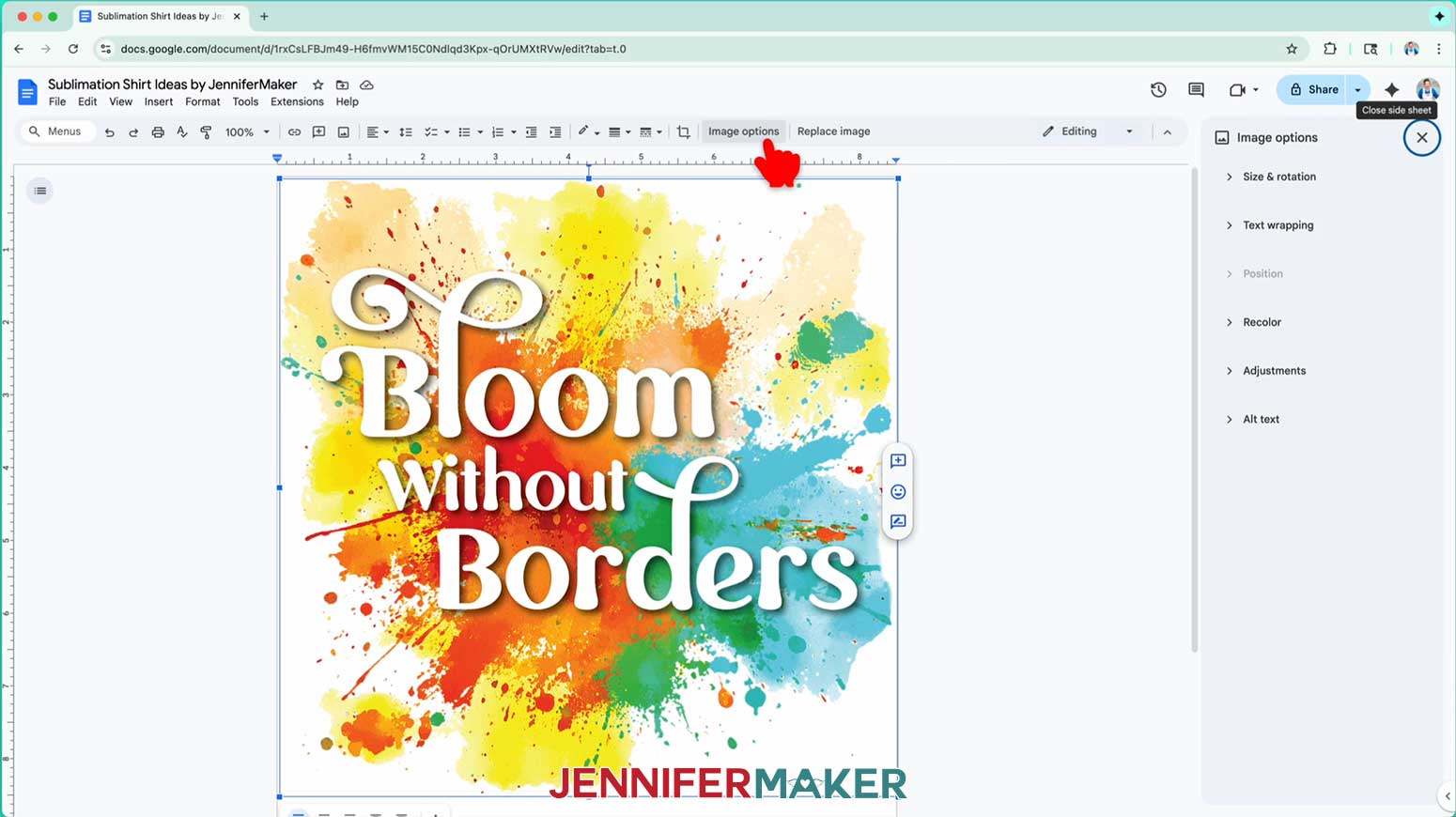Image resolution: width=1456 pixels, height=817 pixels.
Task: Open the checklist menu dropdown
Action: (436, 132)
